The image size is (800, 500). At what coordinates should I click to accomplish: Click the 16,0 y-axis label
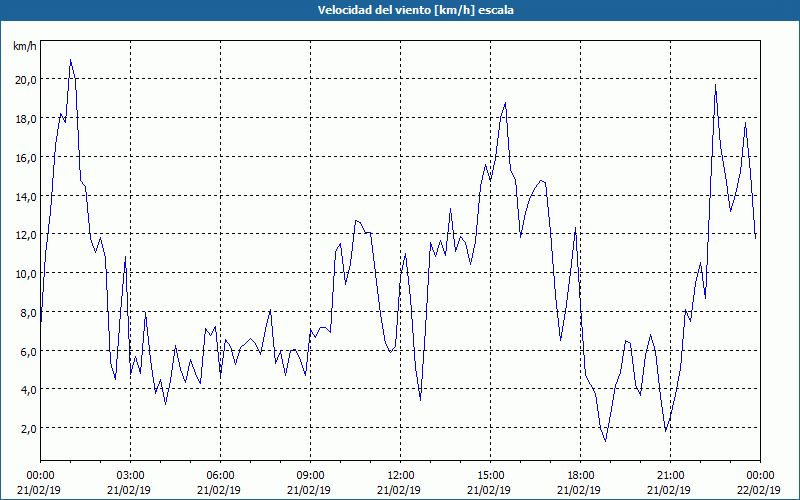coord(26,157)
